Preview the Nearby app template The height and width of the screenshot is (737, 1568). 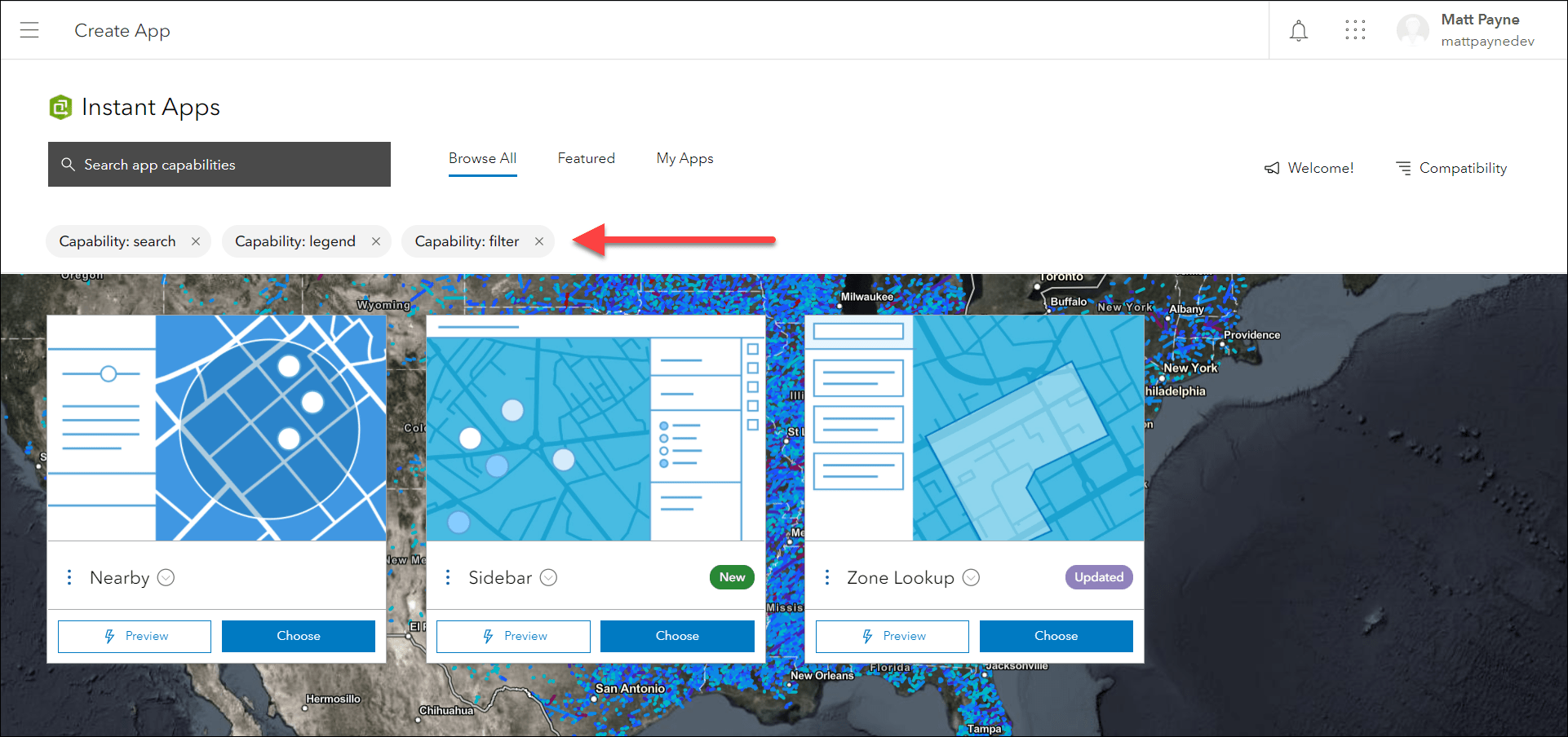(x=135, y=636)
